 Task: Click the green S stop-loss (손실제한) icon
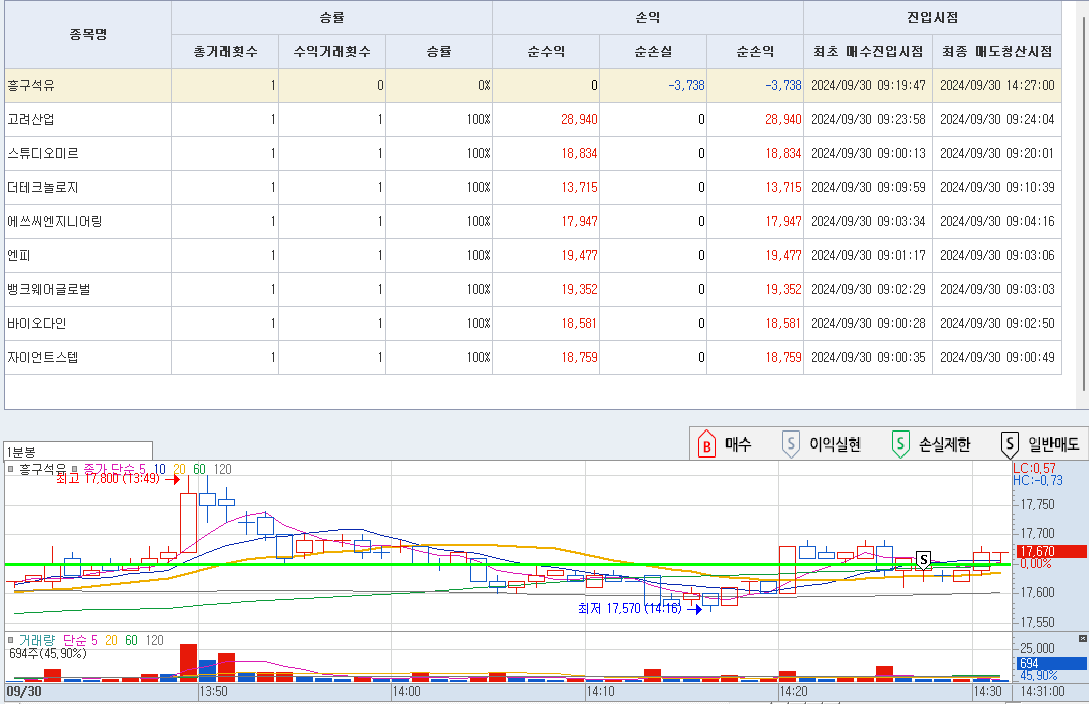[900, 444]
